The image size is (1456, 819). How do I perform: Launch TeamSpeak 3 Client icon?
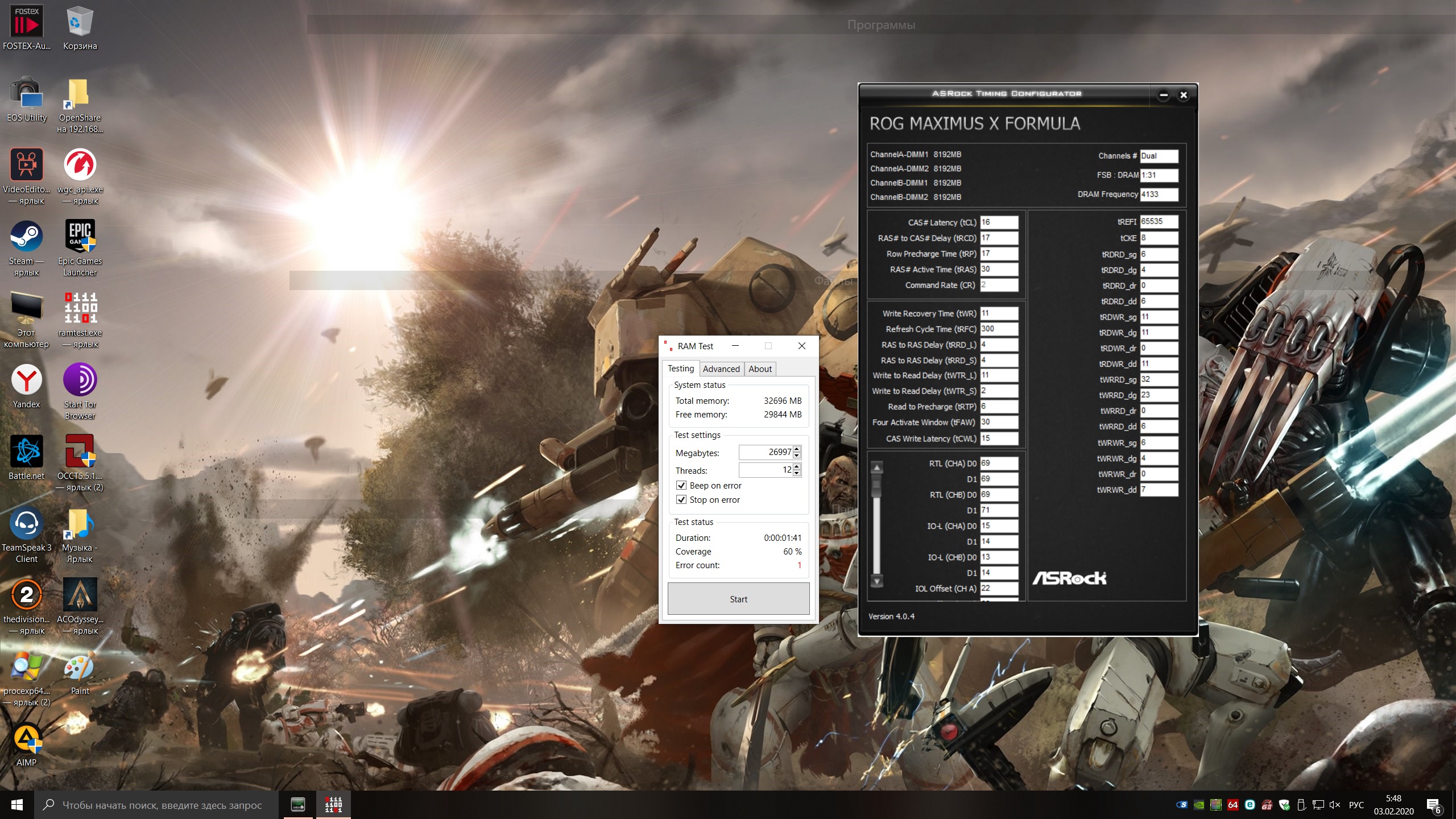tap(26, 524)
